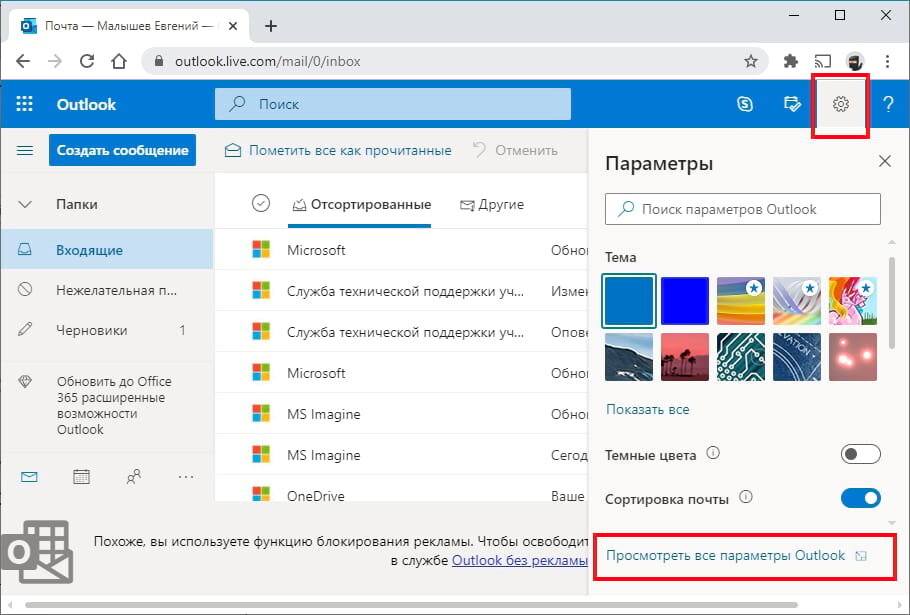Open a new browser tab
The width and height of the screenshot is (910, 615).
pyautogui.click(x=271, y=26)
